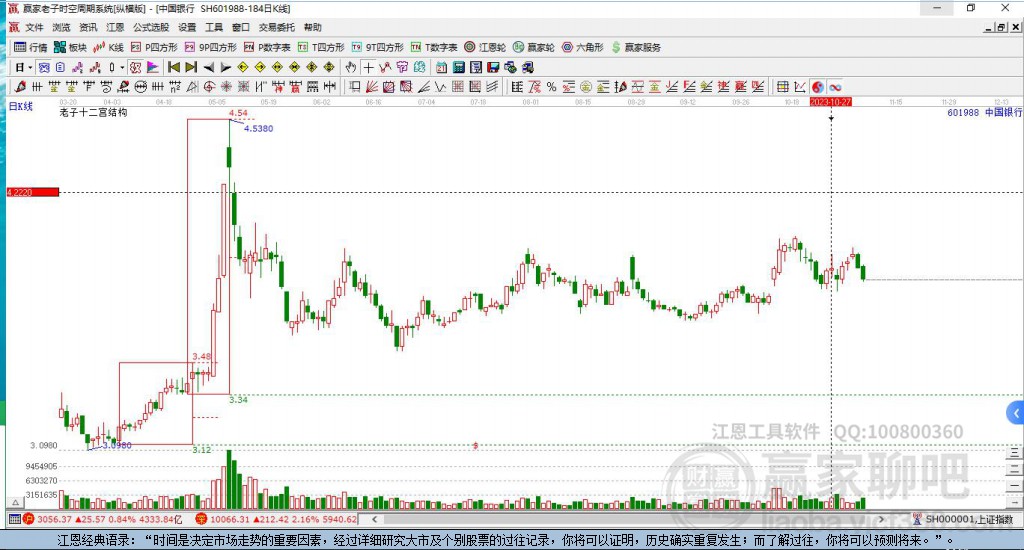Click the 日K线 chart label
This screenshot has height=550, width=1024.
[x=20, y=106]
